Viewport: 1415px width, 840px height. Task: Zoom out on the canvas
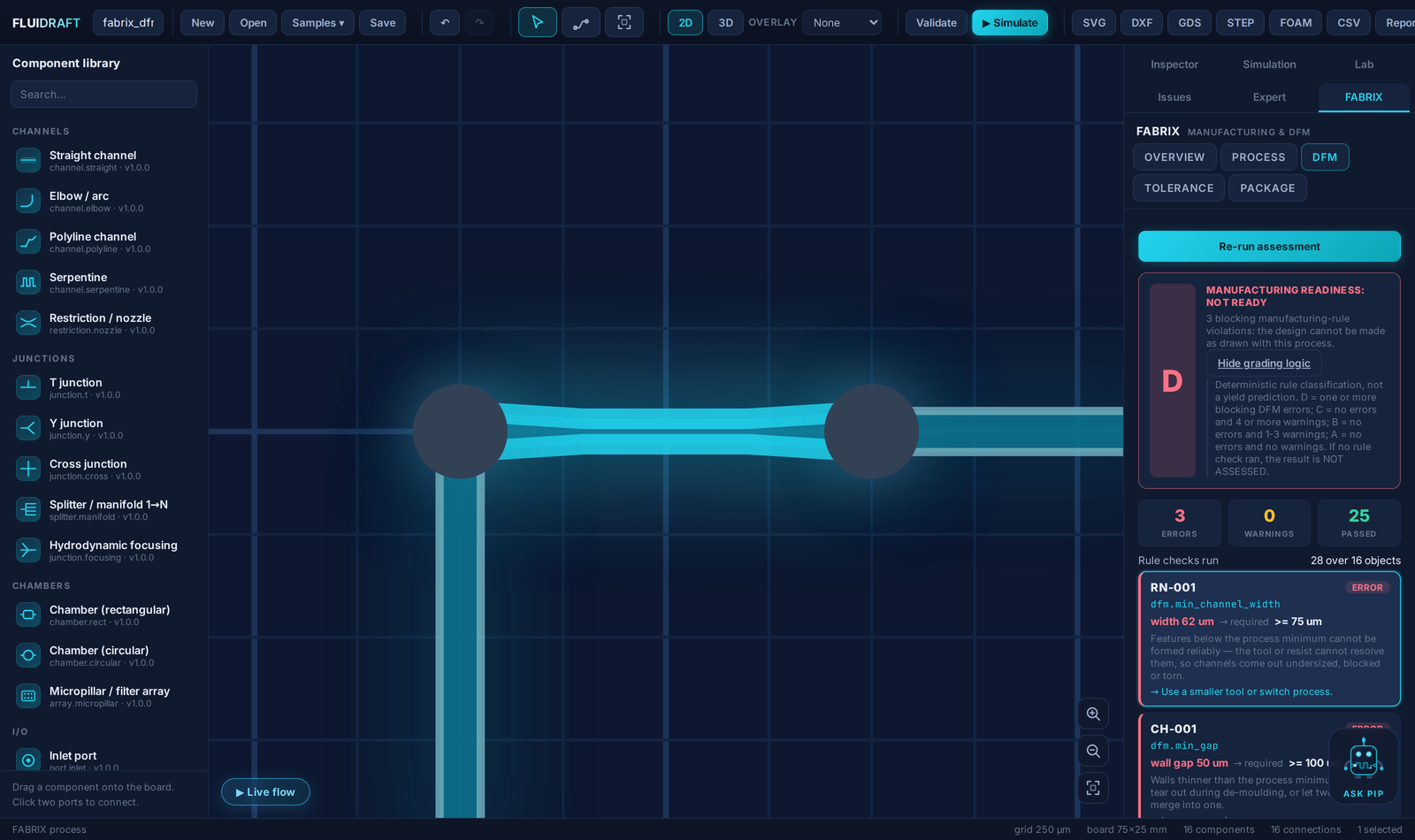coord(1093,751)
